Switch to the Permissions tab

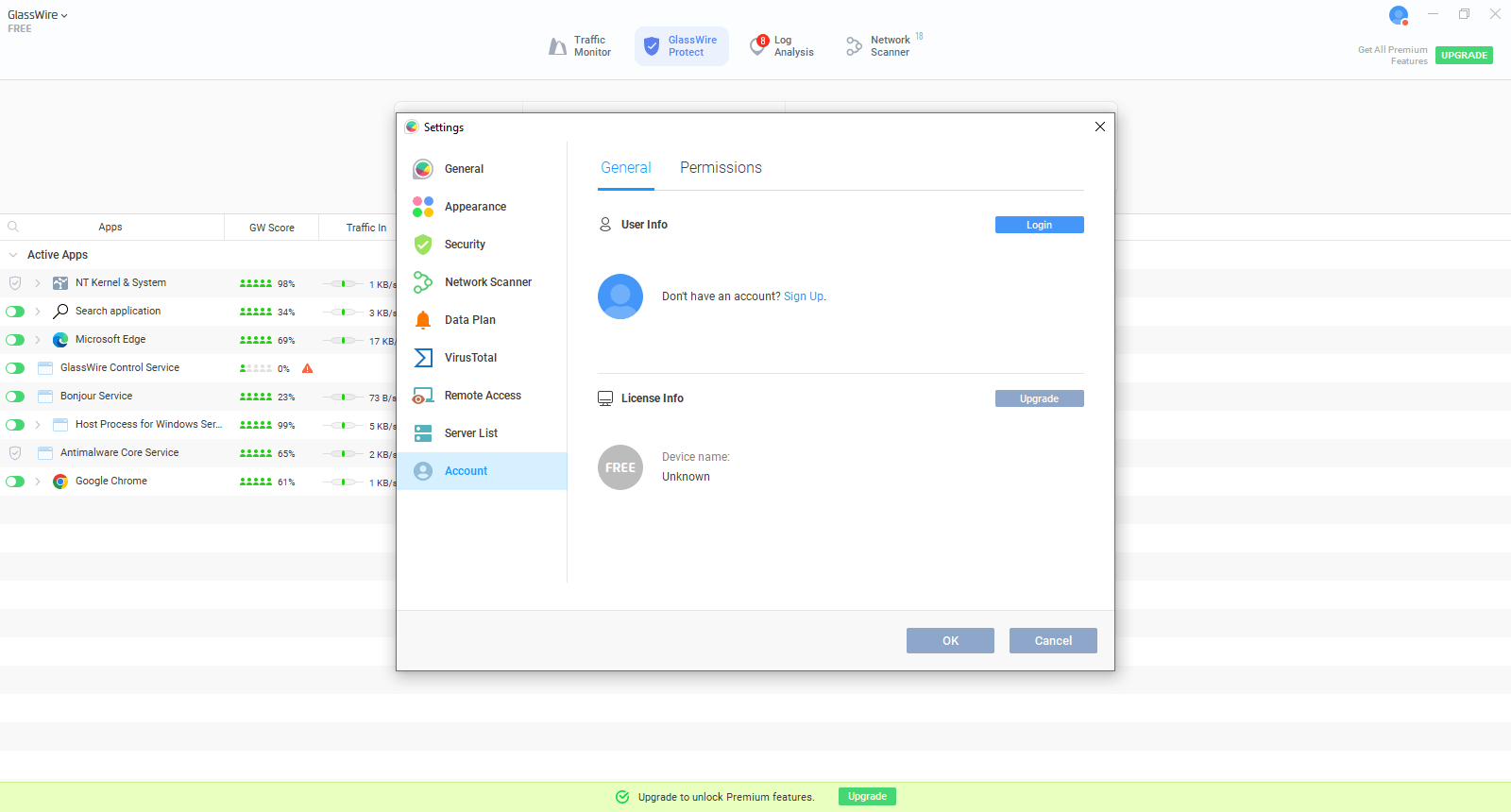(721, 168)
